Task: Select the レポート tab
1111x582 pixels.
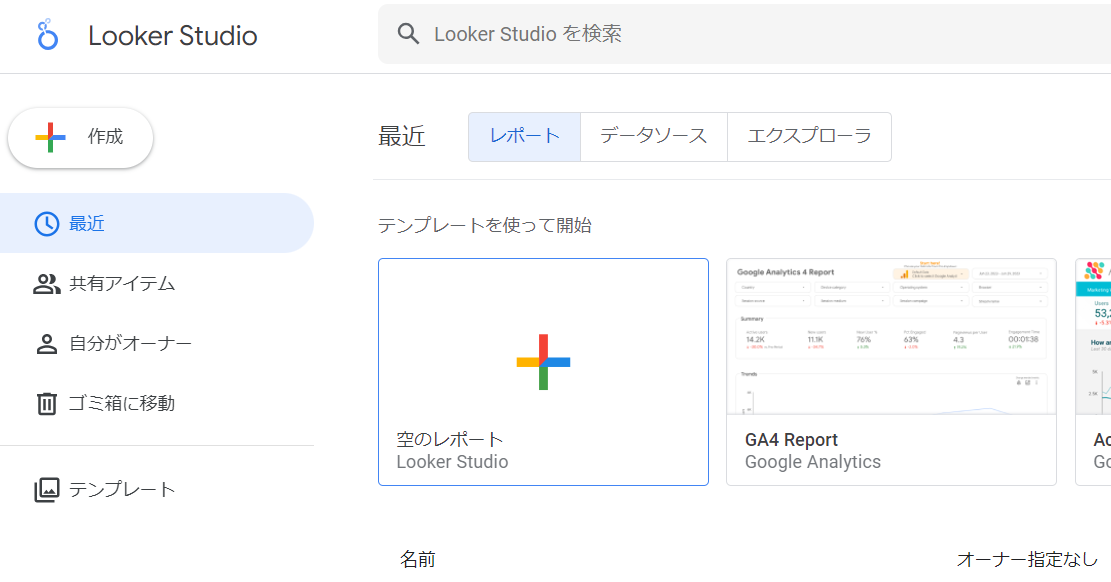Action: 524,136
